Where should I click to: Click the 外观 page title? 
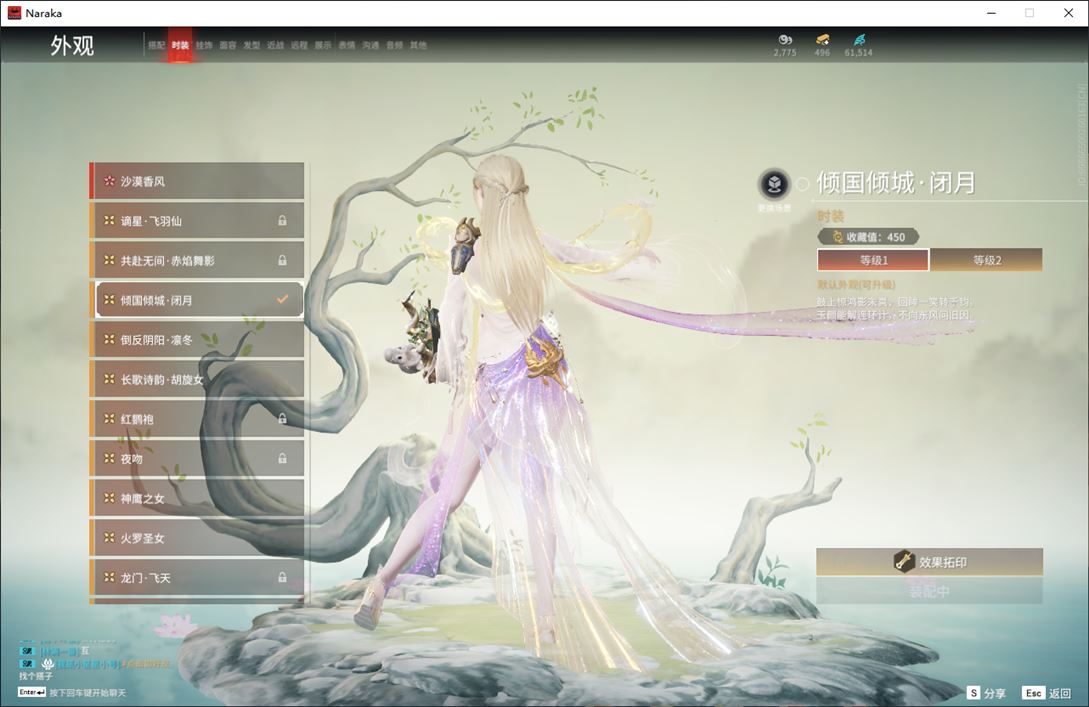pos(72,46)
